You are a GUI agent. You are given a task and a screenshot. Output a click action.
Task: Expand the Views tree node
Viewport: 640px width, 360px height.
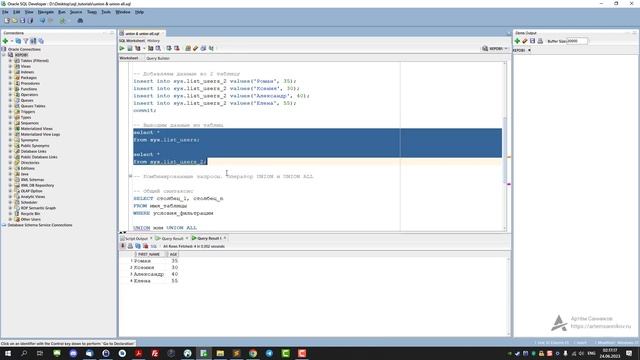pyautogui.click(x=11, y=66)
